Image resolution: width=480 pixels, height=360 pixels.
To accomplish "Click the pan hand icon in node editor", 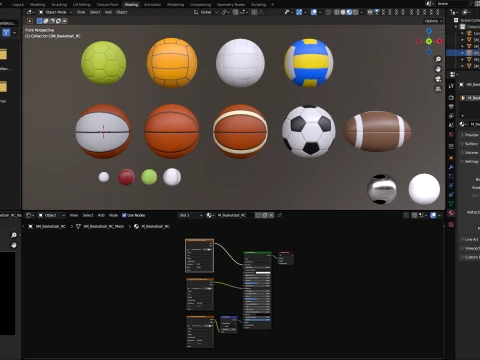I will coord(14,245).
